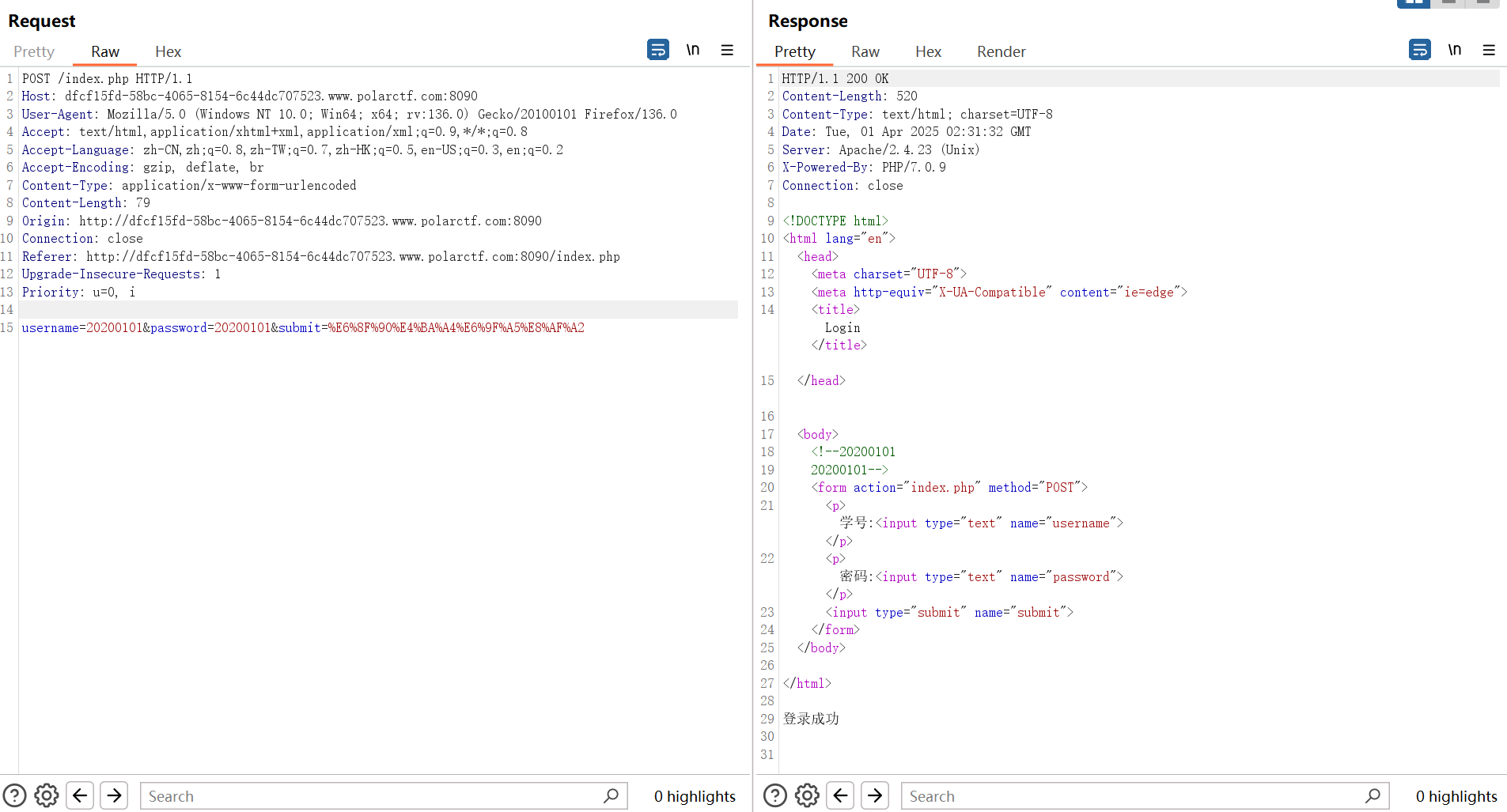Open search settings gear under Request pane
This screenshot has width=1507, height=812.
pos(47,795)
